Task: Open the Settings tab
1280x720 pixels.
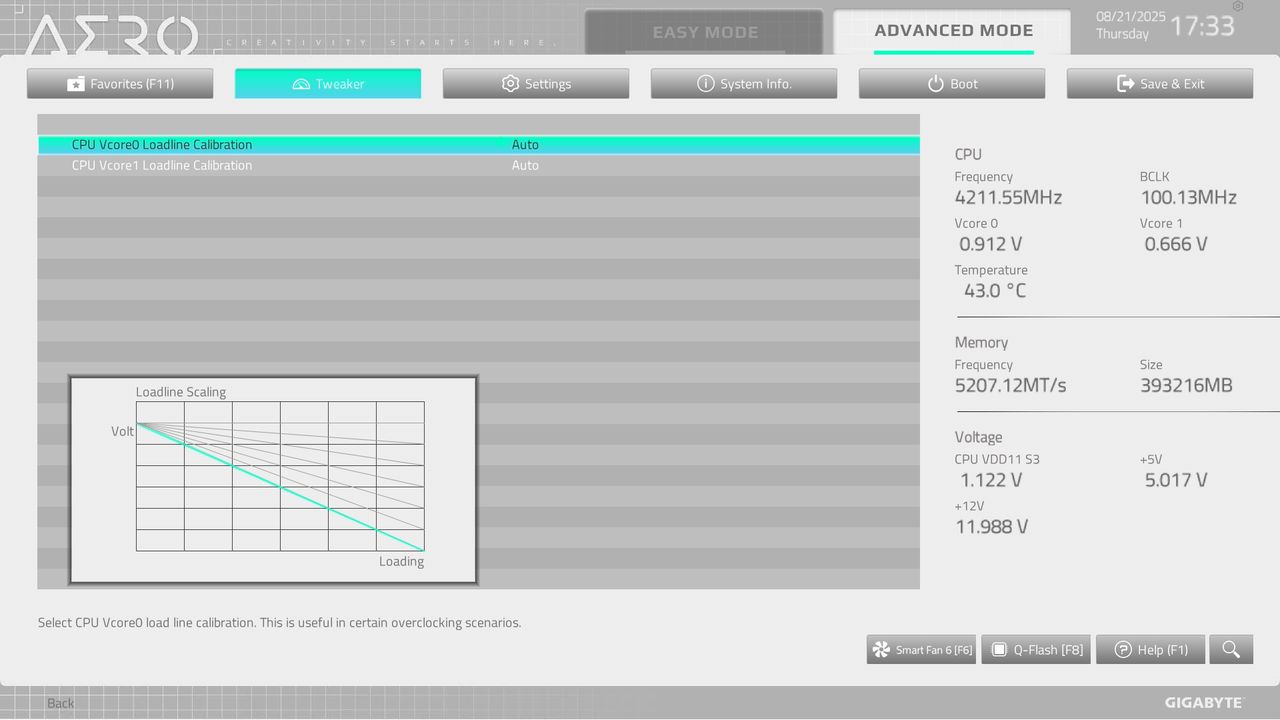Action: coord(536,84)
